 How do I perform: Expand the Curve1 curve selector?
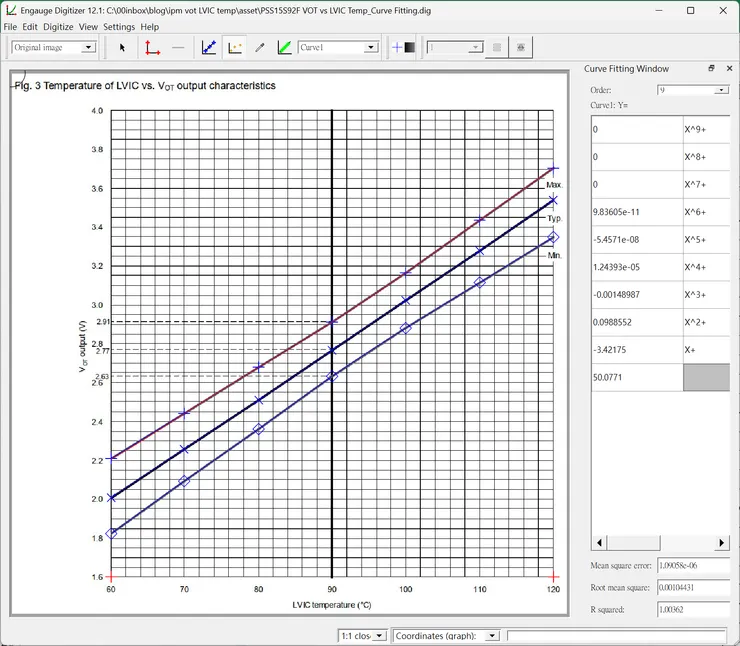pyautogui.click(x=370, y=47)
